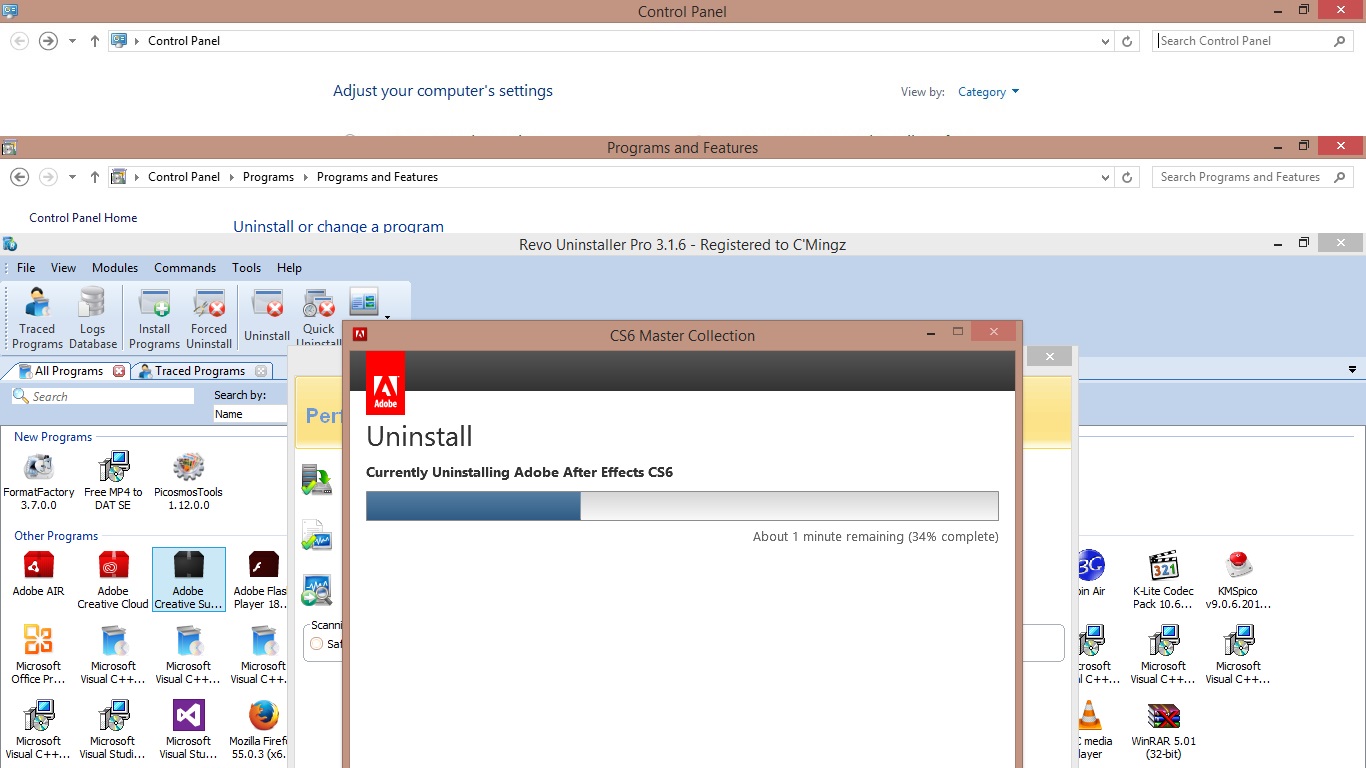The width and height of the screenshot is (1366, 768).
Task: Click the Uninstall or change a program link
Action: pos(338,227)
